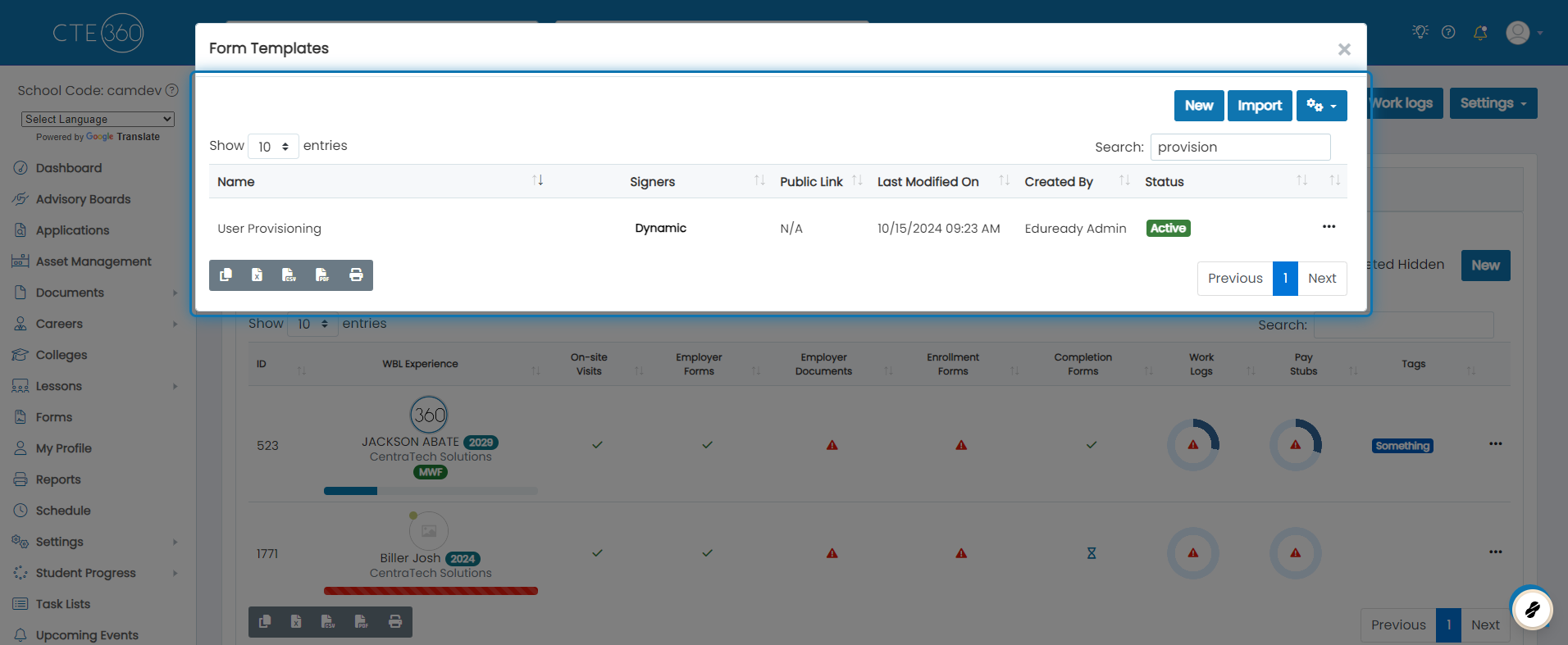
Task: Open Forms in the sidebar
Action: pos(54,417)
